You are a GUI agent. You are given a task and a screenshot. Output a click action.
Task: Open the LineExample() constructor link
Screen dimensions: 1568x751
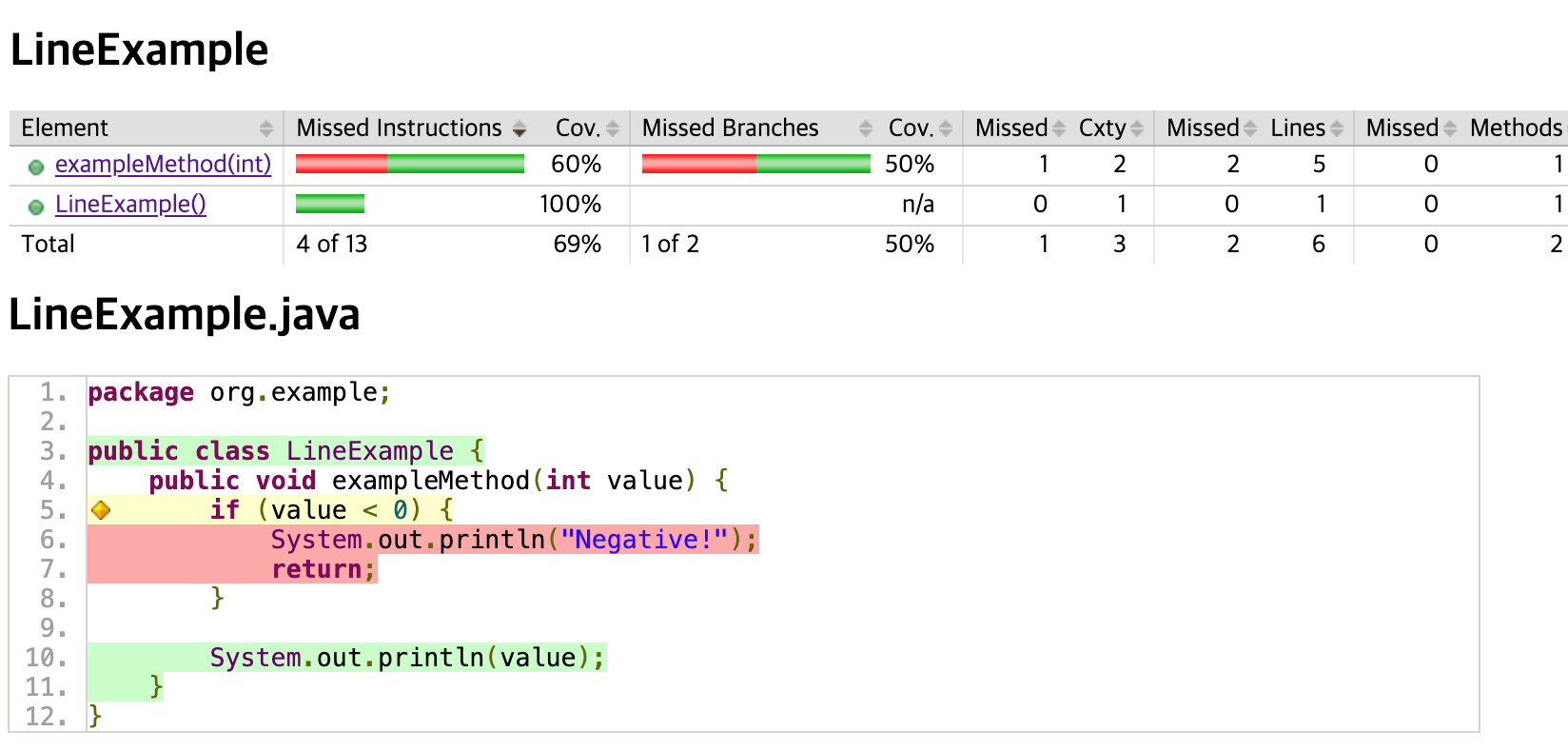(130, 204)
